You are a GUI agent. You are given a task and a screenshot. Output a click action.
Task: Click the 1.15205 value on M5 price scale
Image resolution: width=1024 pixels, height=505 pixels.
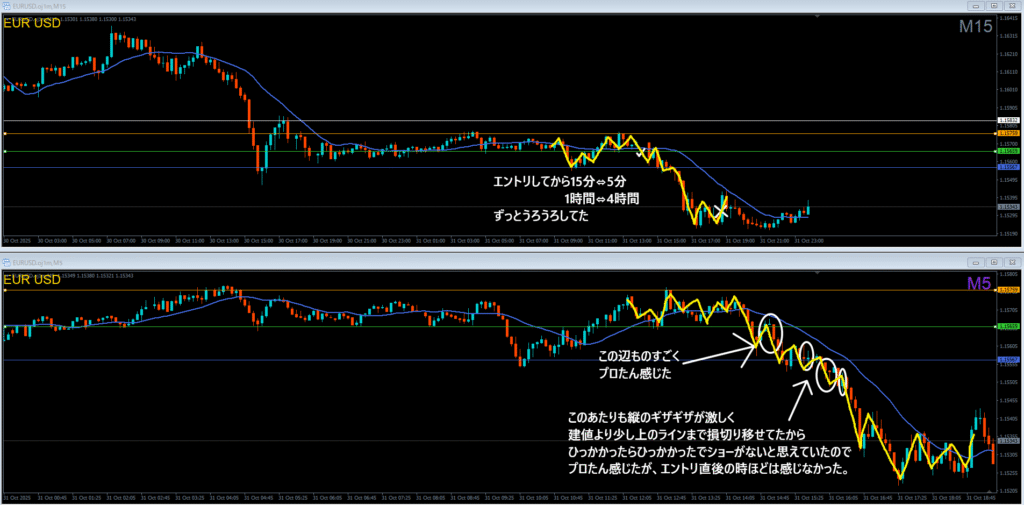pyautogui.click(x=1008, y=490)
